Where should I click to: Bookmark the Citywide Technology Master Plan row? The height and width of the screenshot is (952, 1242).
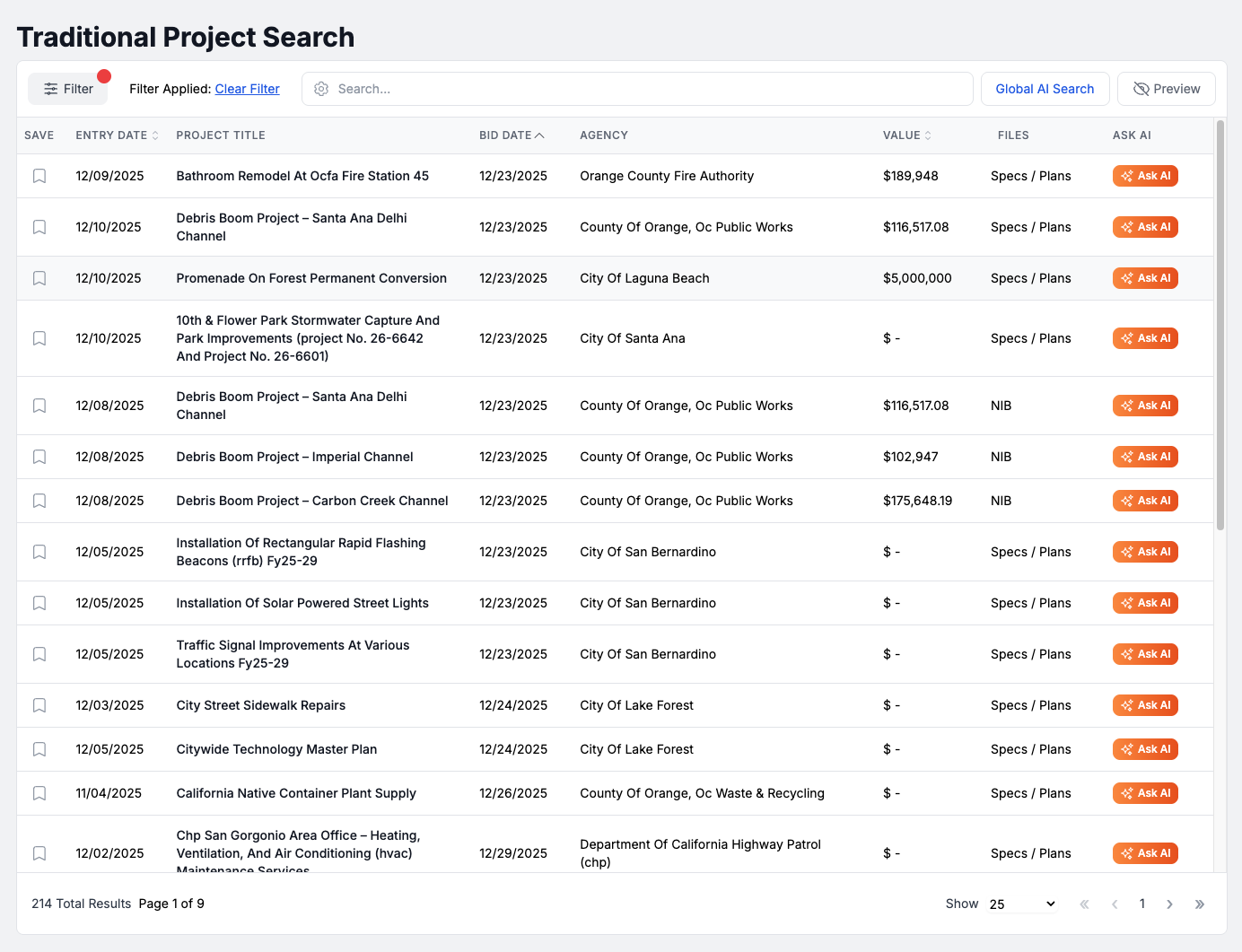[x=39, y=749]
